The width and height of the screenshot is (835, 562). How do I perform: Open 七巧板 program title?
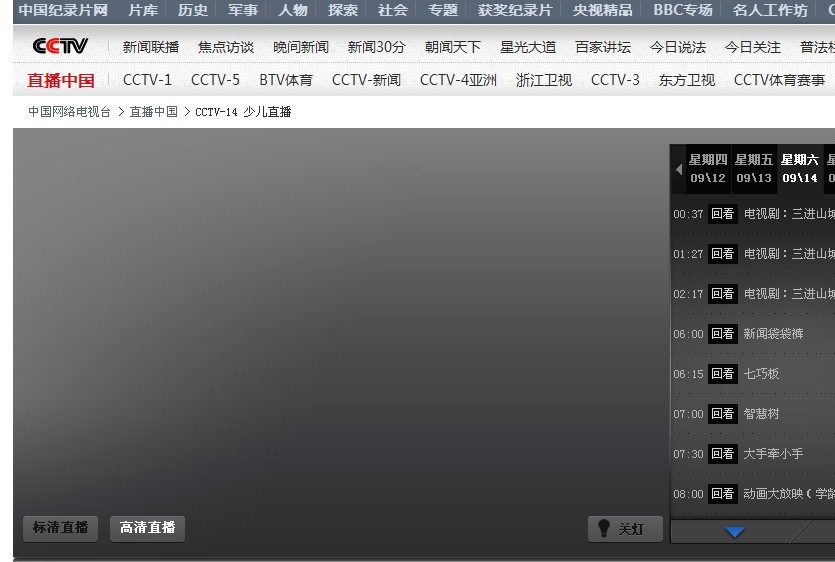[761, 373]
